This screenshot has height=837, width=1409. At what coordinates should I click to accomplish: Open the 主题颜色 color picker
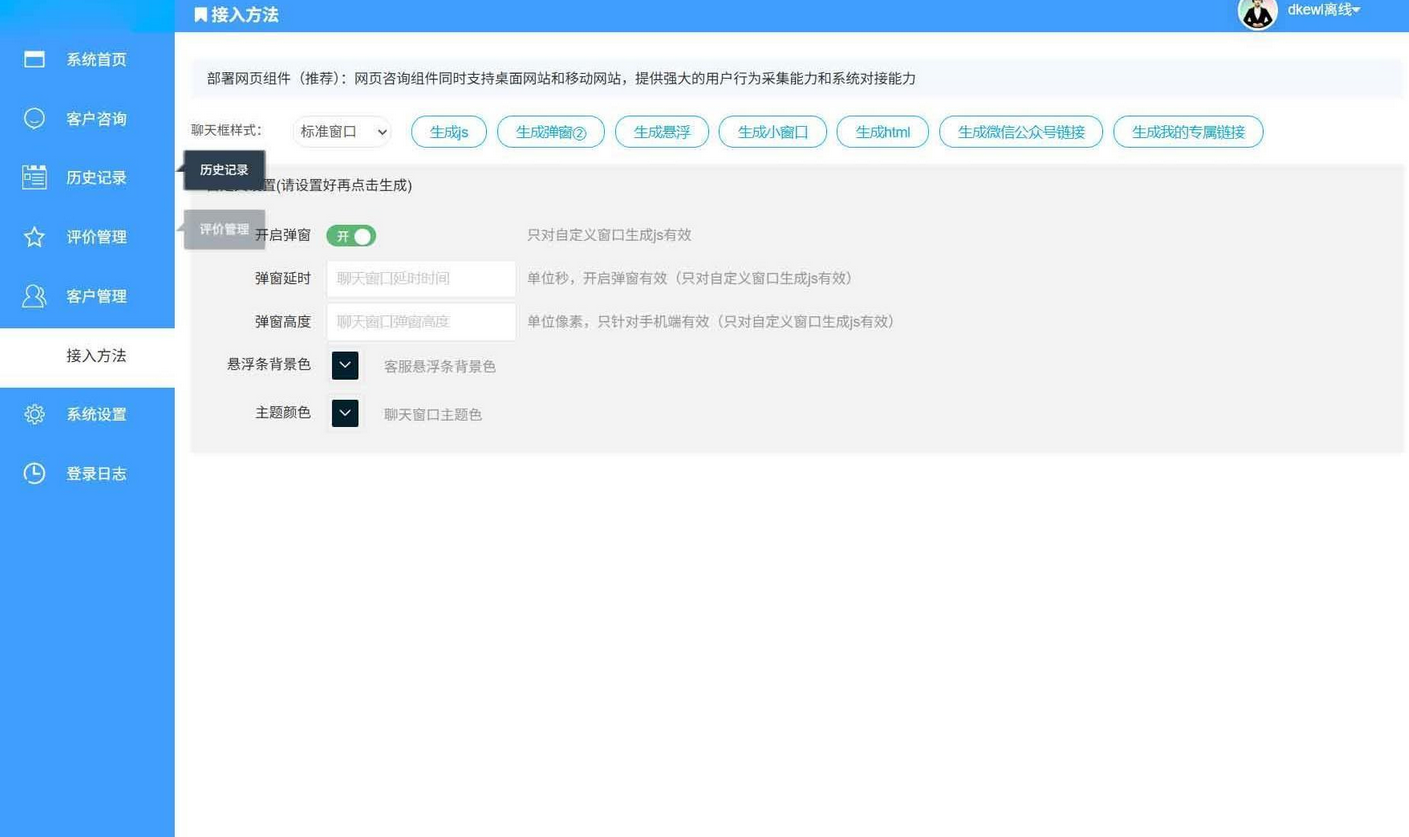click(x=345, y=413)
